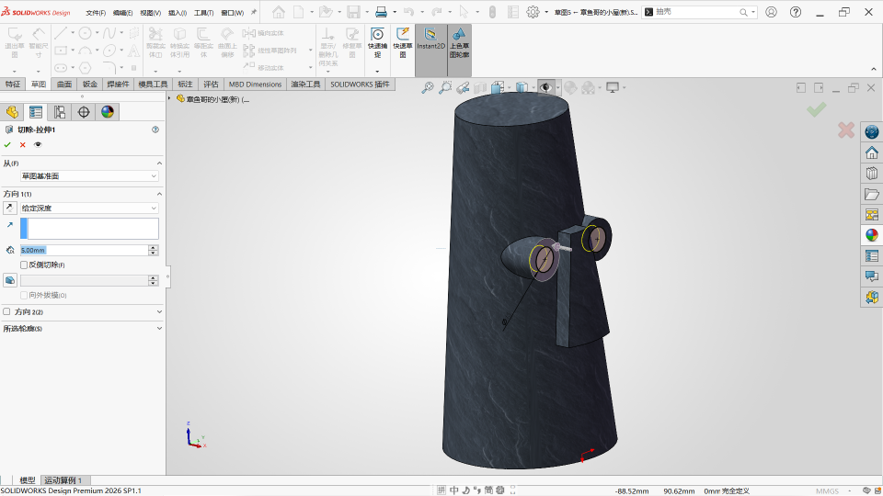
Task: Open Appearances color ball in task pane
Action: click(872, 235)
